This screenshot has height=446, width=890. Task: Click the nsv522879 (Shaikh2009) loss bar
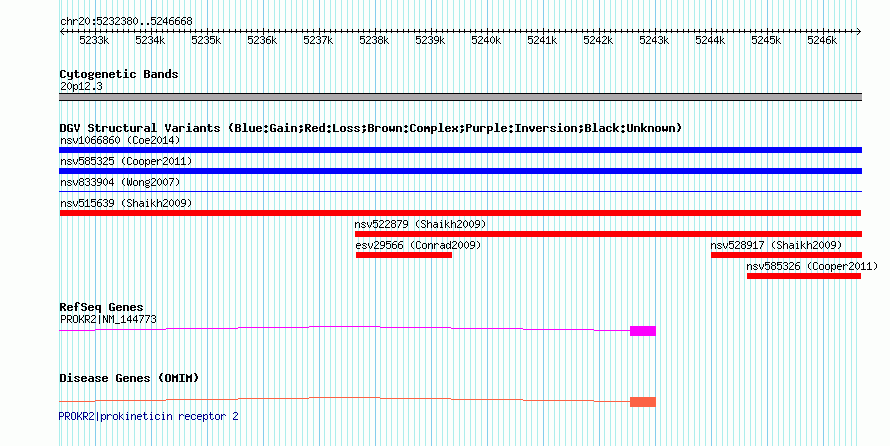click(608, 234)
